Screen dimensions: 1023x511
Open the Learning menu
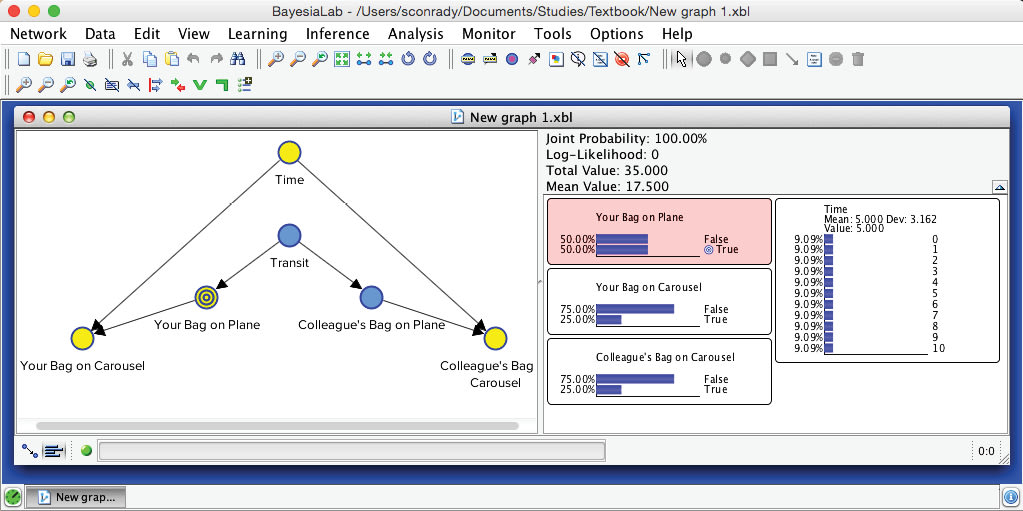(257, 34)
